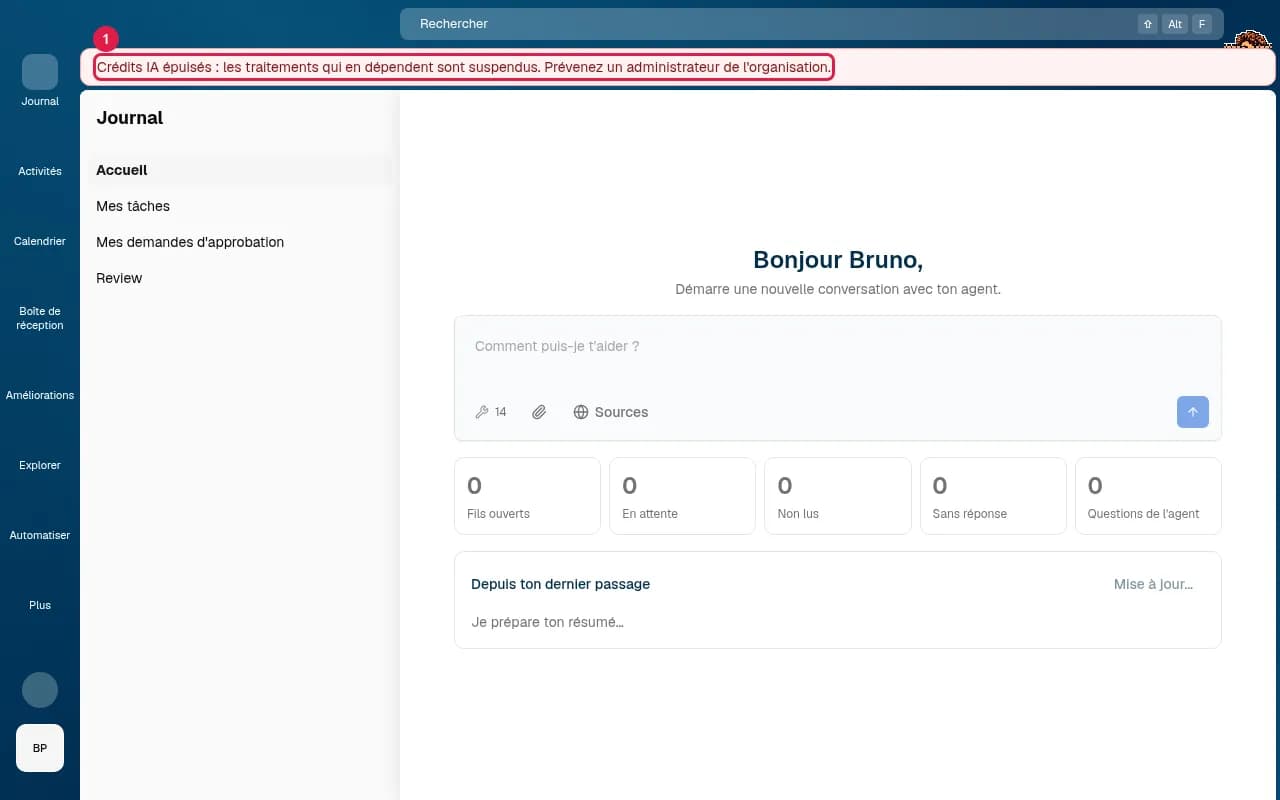Send the message with the arrow button
Viewport: 1280px width, 800px height.
[x=1193, y=412]
